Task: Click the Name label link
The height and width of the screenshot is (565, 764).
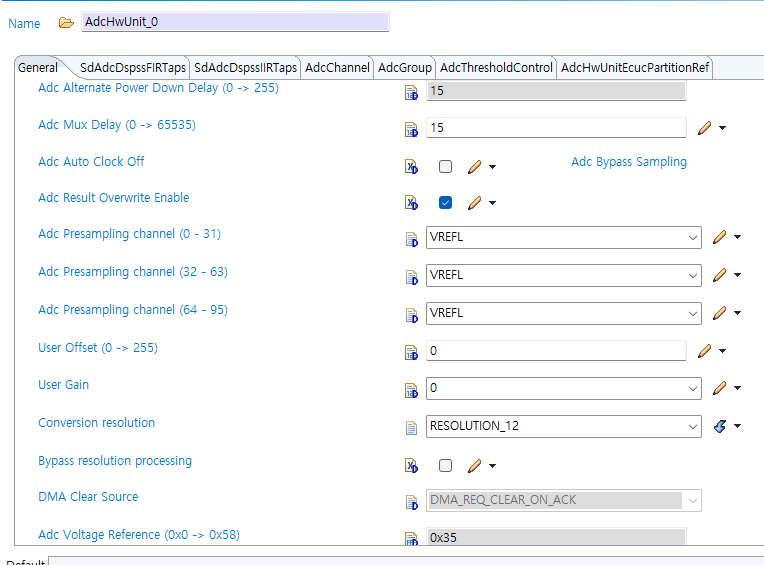Action: pos(24,23)
